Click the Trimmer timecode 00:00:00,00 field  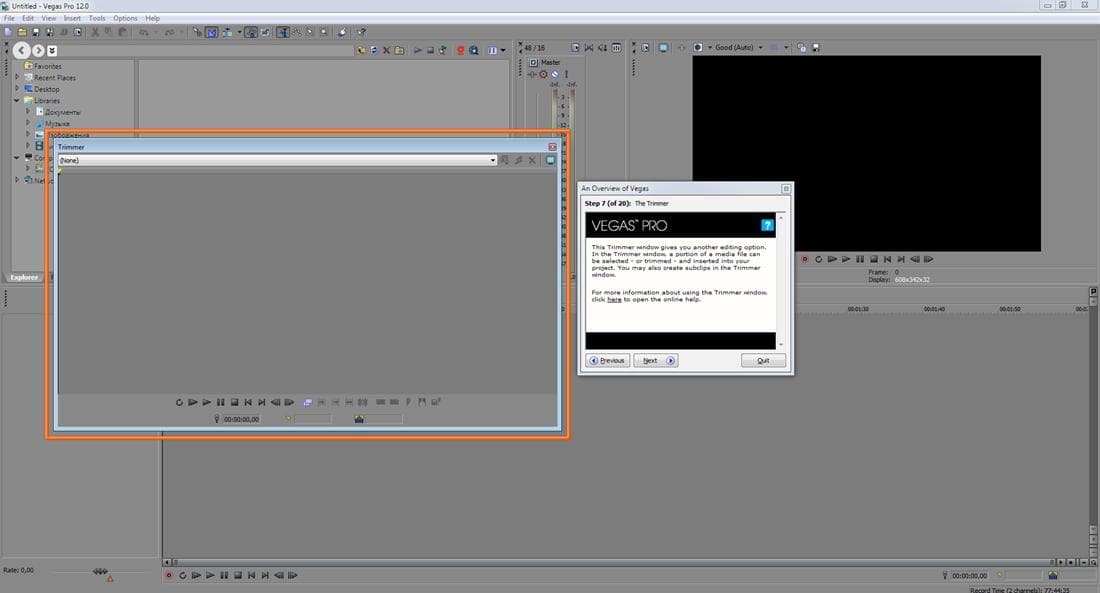[241, 419]
